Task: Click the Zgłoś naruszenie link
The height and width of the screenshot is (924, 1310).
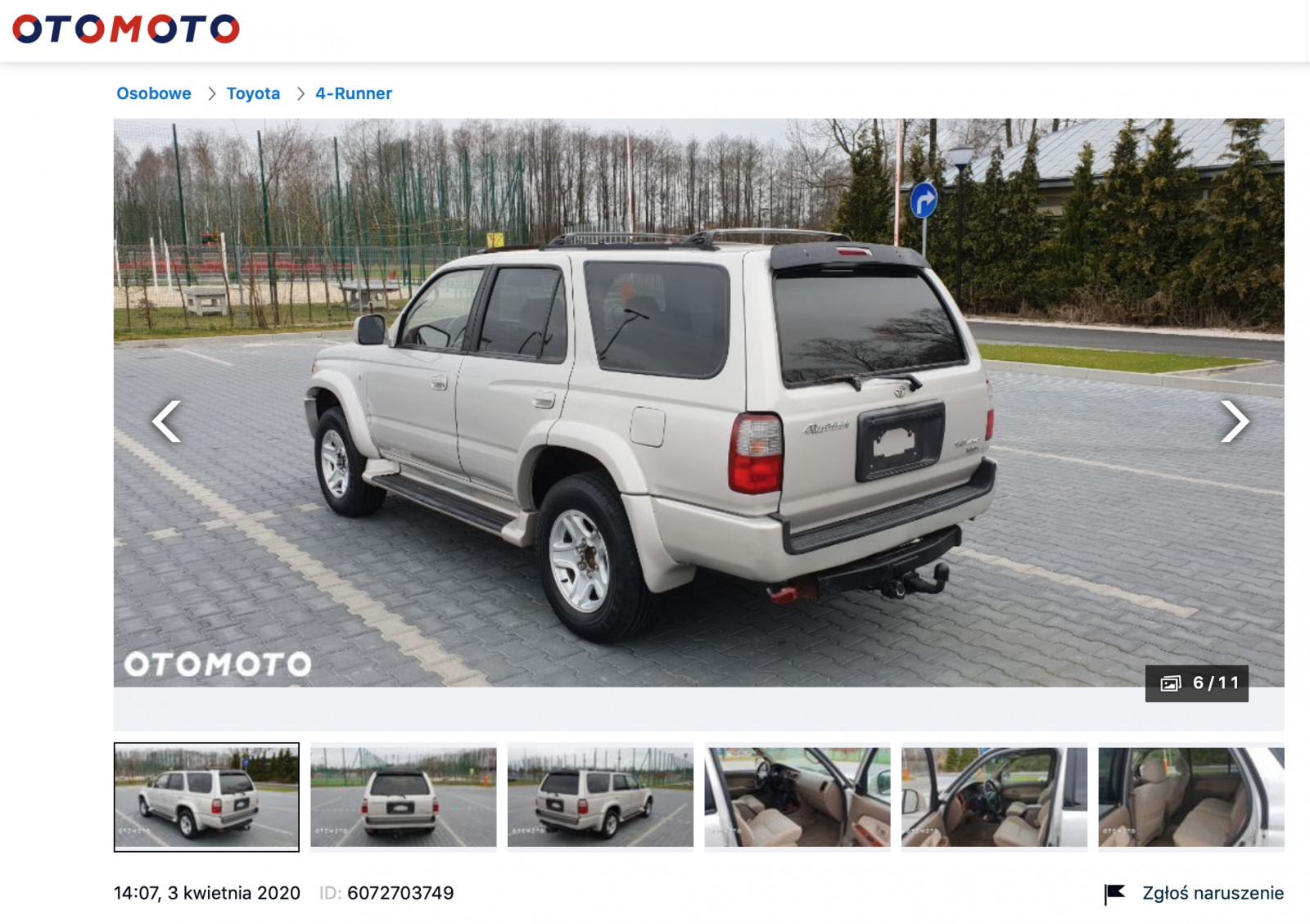Action: pos(1213,893)
